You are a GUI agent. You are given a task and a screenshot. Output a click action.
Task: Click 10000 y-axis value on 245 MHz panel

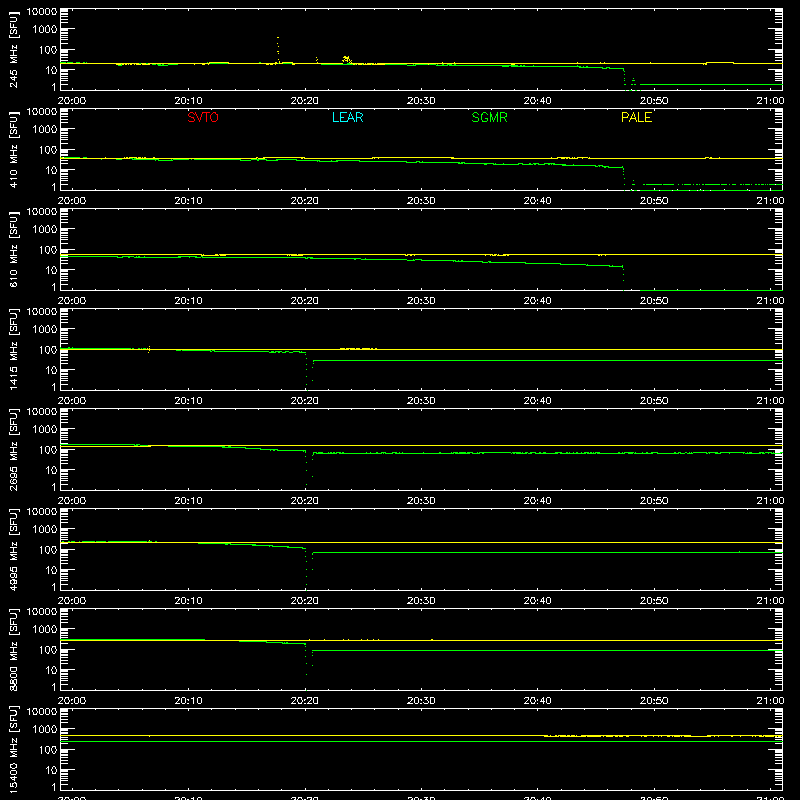click(x=42, y=12)
